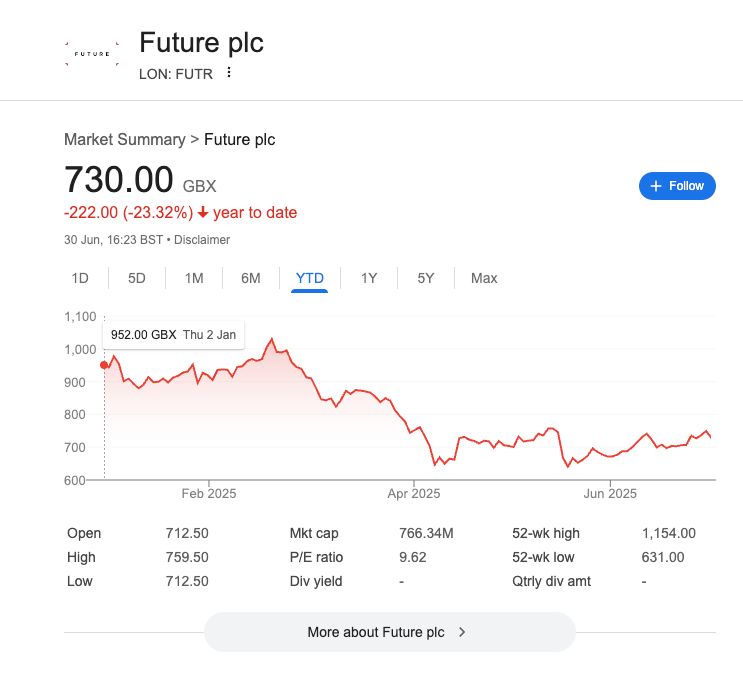Click the 952.00 GBX chart tooltip
The image size is (743, 684).
click(173, 335)
